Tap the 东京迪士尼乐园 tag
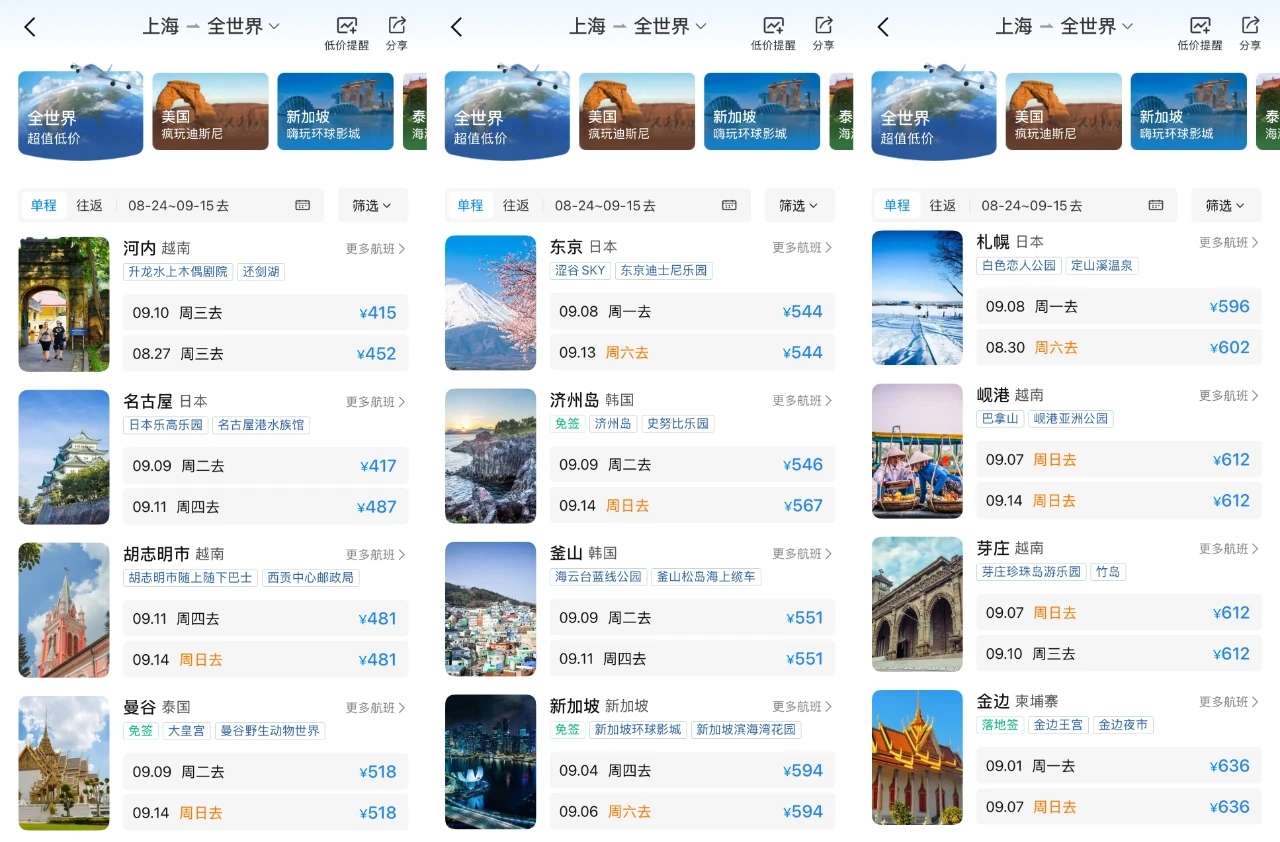 (x=664, y=271)
